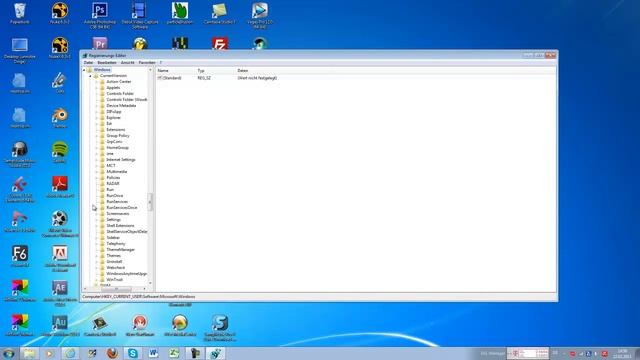640x360 pixels.
Task: Open the Blender desktop shortcut
Action: (60, 118)
